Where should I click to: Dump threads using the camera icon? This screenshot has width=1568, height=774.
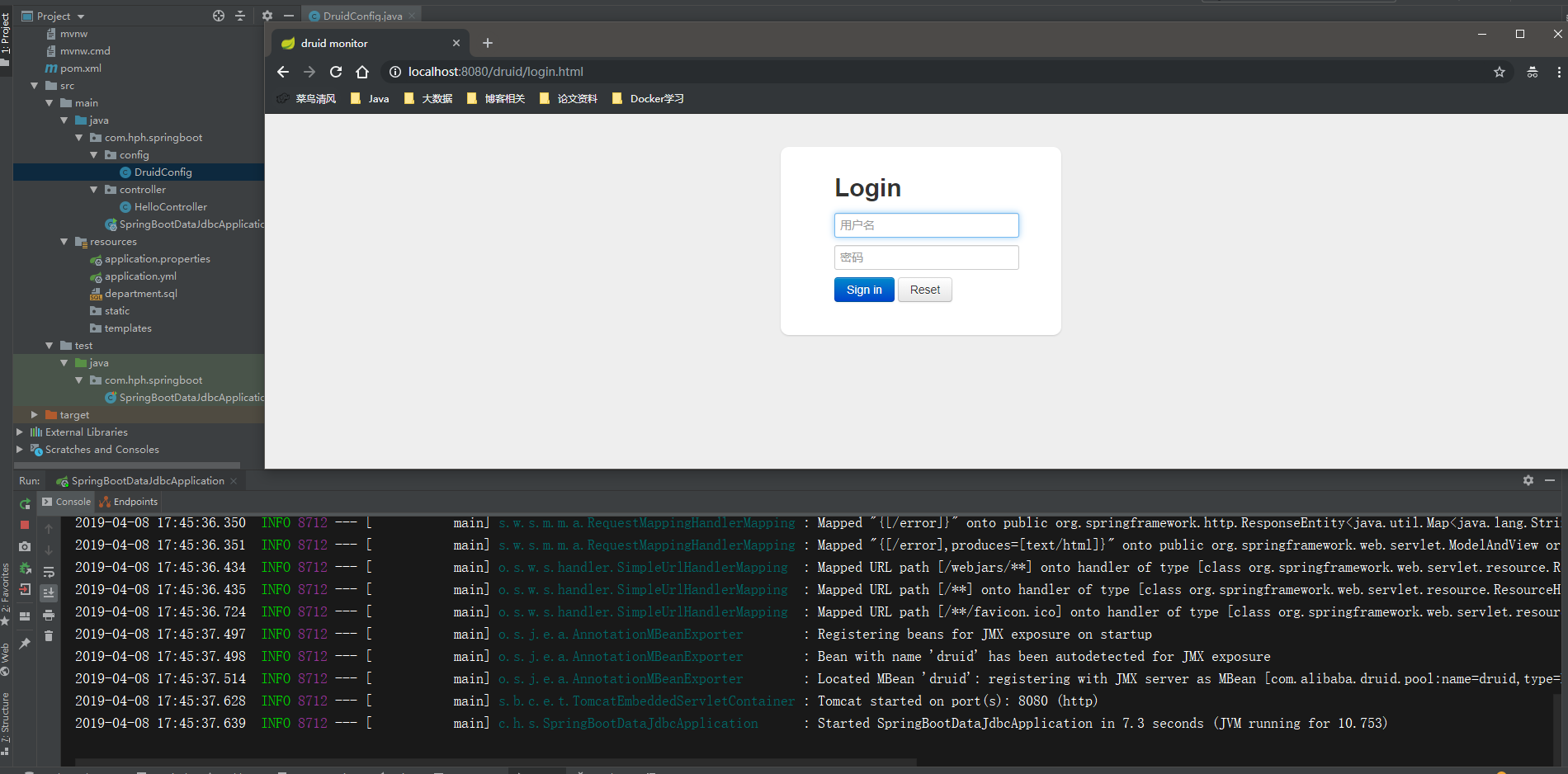click(x=25, y=546)
